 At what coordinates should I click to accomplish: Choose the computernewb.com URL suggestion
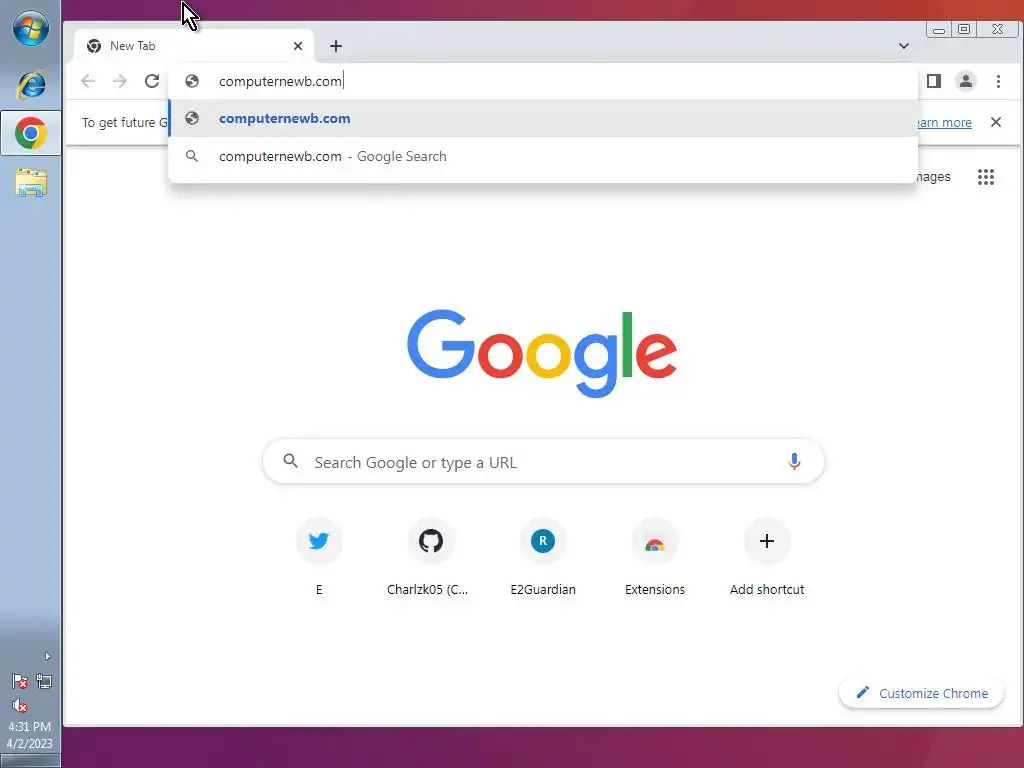pos(543,118)
